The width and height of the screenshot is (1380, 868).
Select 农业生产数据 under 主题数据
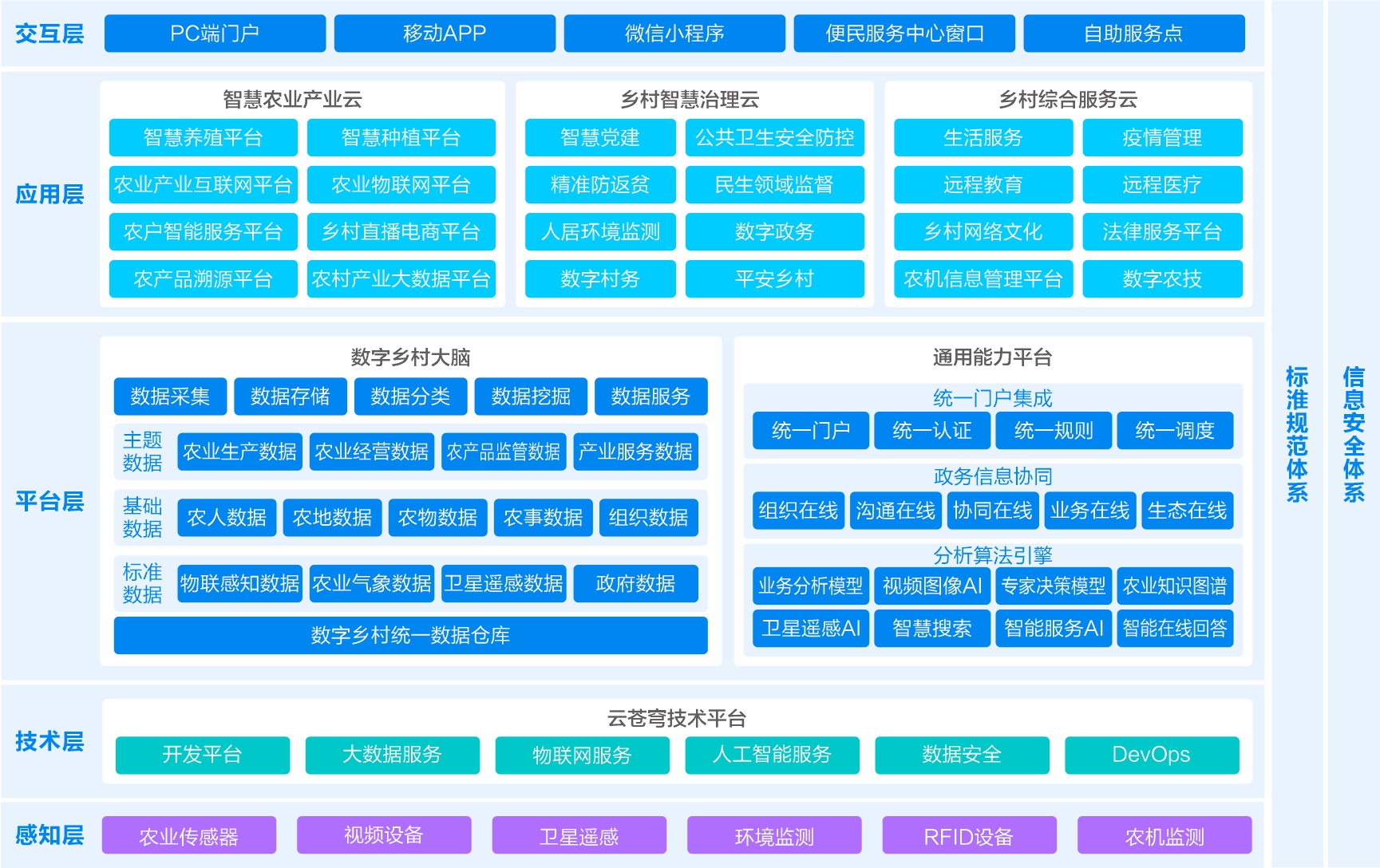tap(239, 452)
